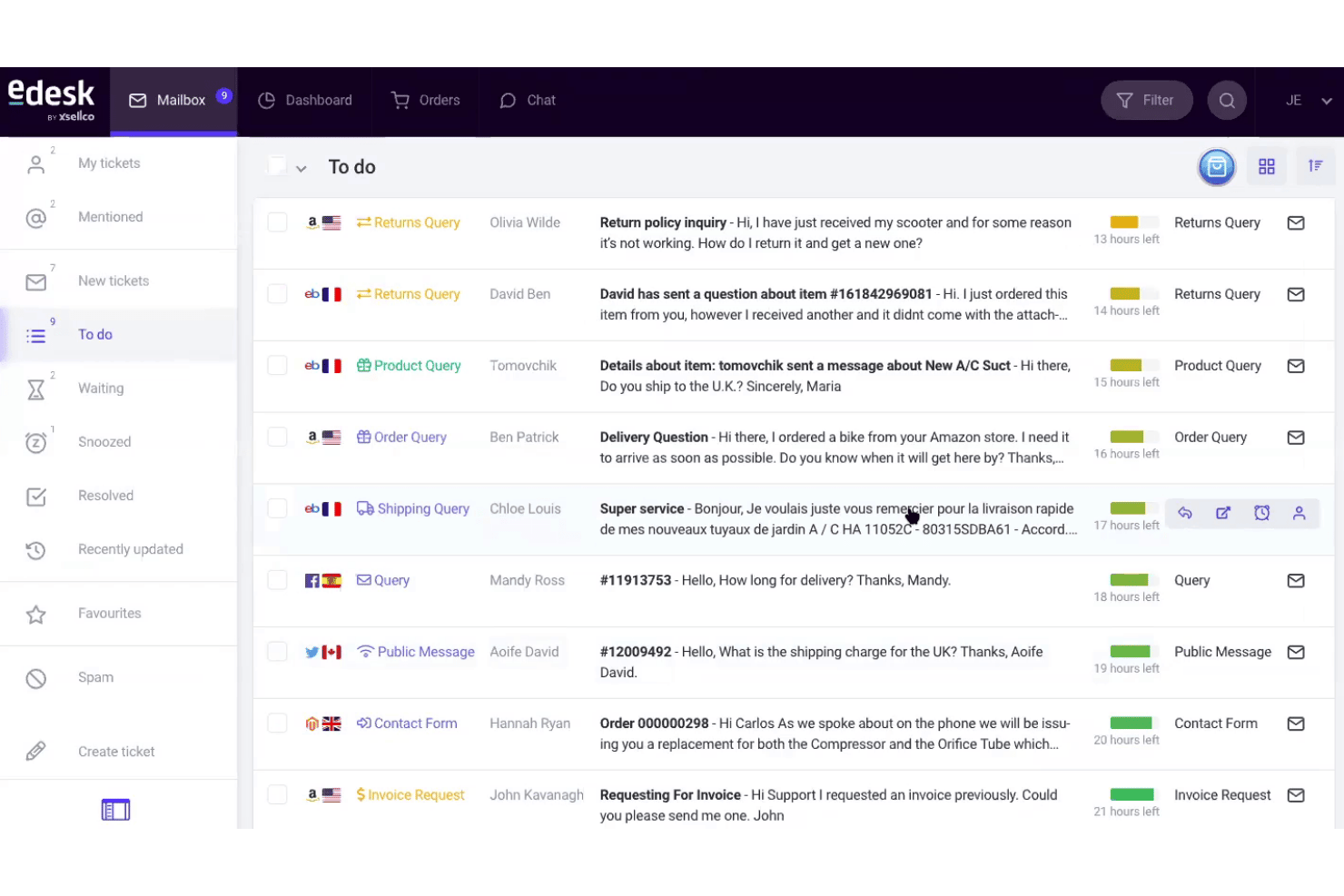The image size is (1344, 896).
Task: Click the Create ticket pencil icon
Action: 36,752
